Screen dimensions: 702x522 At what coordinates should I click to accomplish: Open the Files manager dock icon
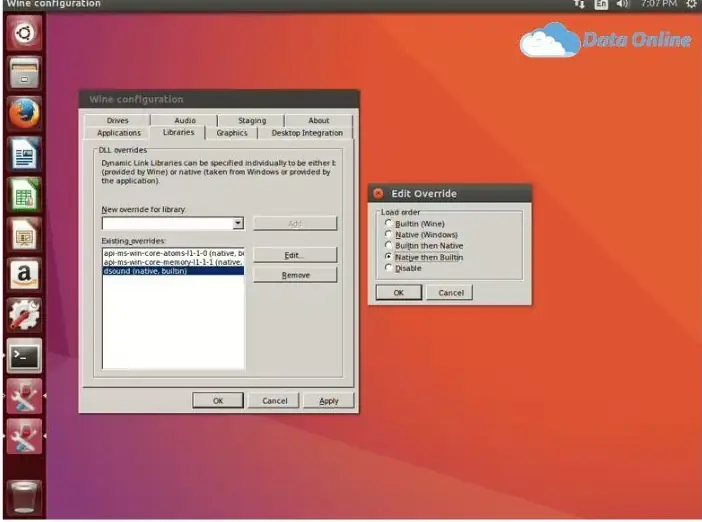(24, 73)
